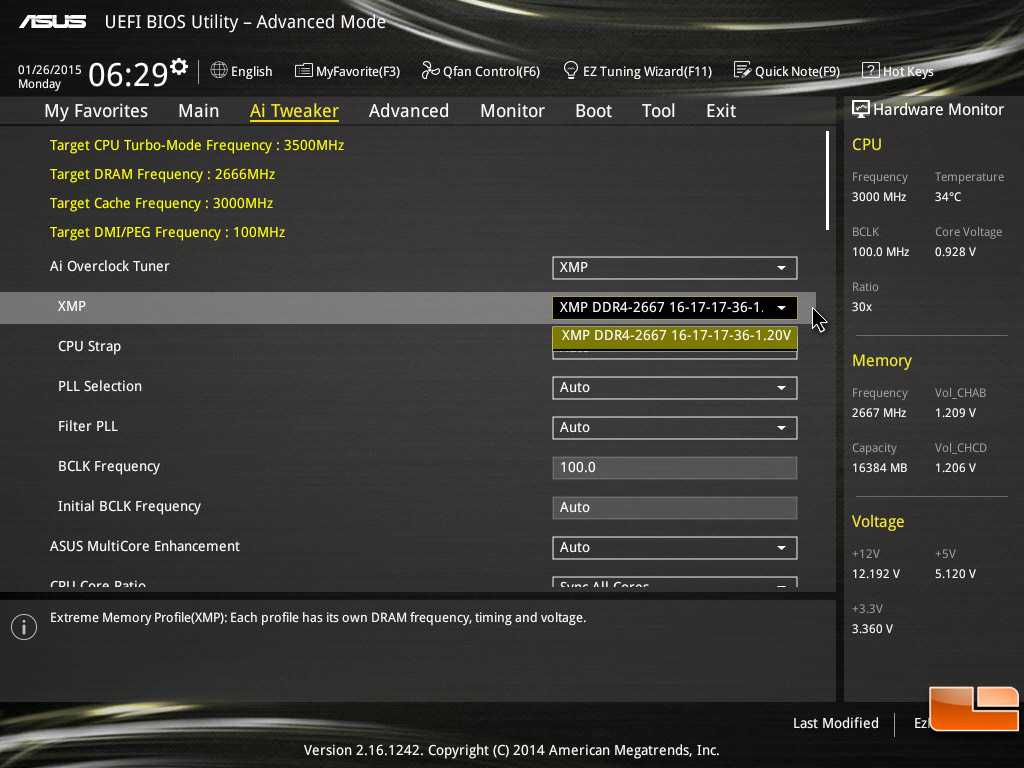Click the MyFavorite list icon

(x=304, y=70)
